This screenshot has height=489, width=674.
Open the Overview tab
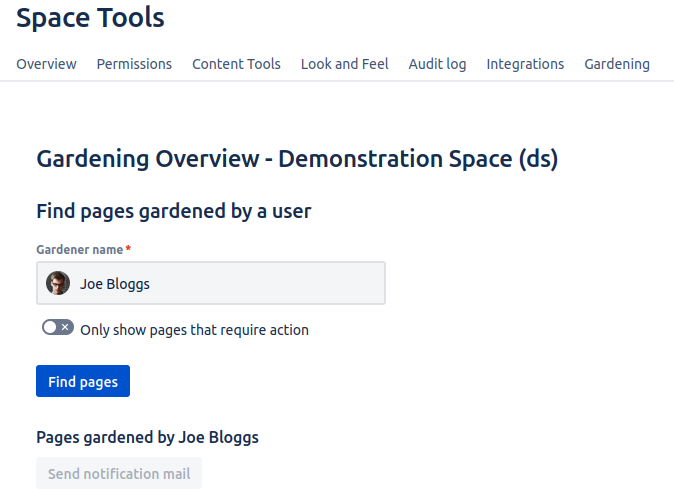(46, 64)
